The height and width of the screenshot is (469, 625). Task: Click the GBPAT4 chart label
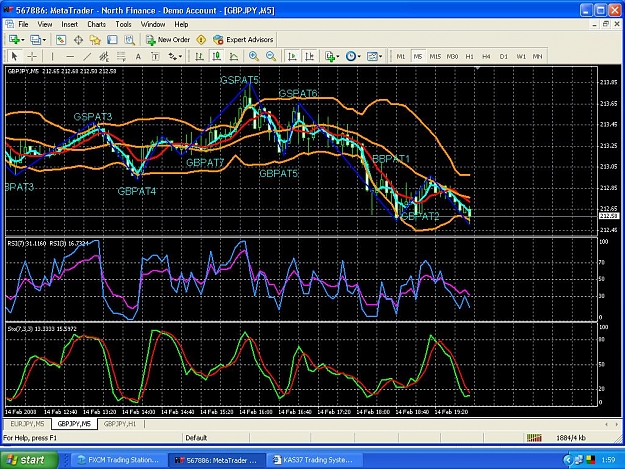pos(137,191)
